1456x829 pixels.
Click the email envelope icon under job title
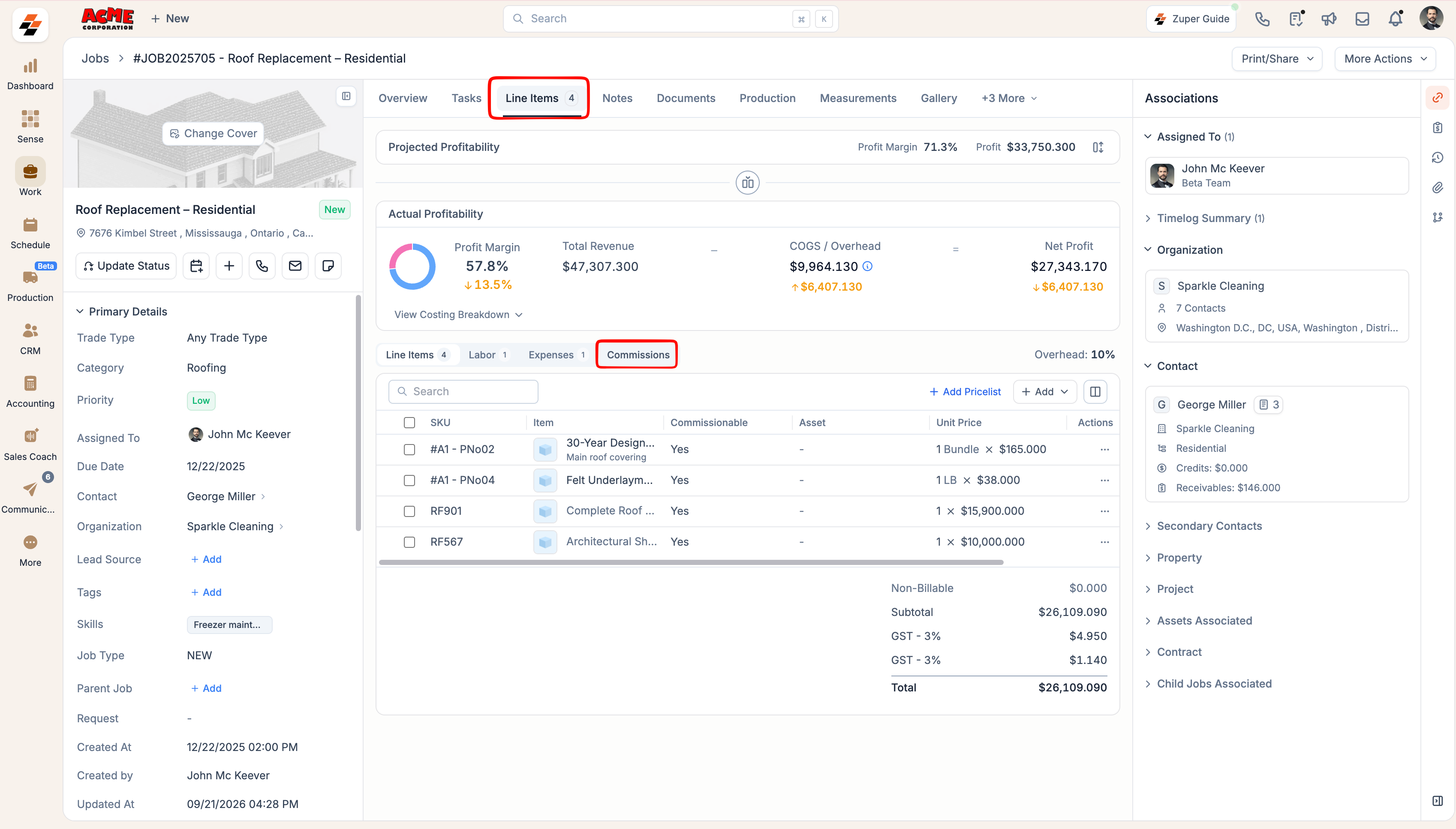295,266
